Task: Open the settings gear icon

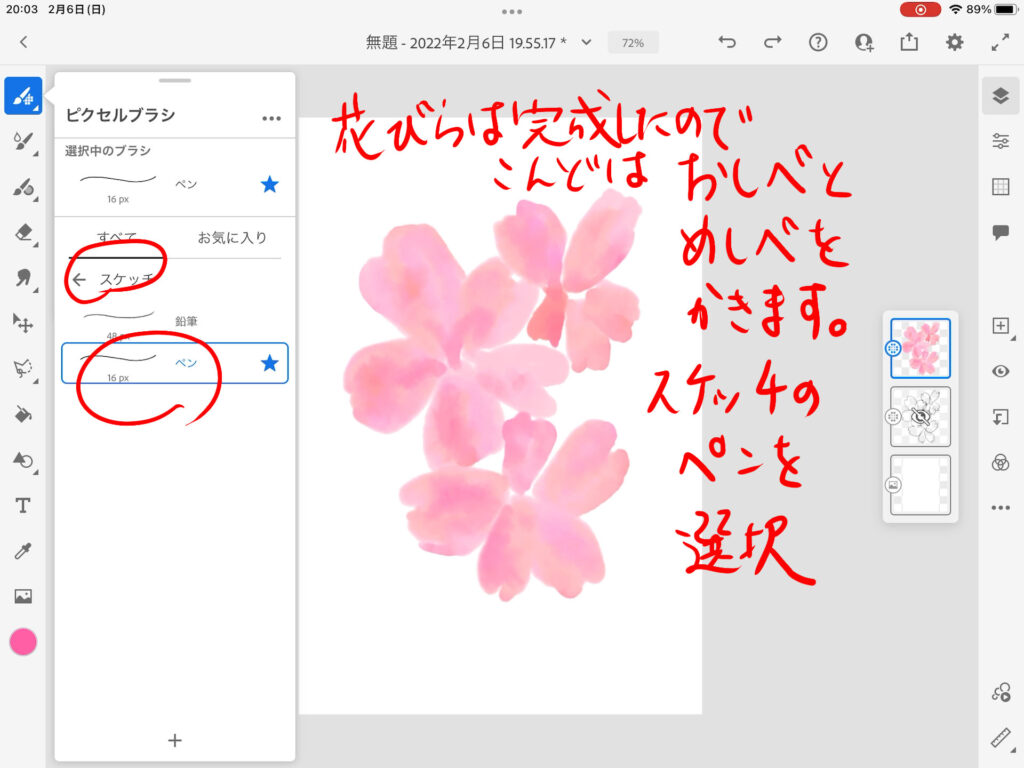Action: pos(955,42)
